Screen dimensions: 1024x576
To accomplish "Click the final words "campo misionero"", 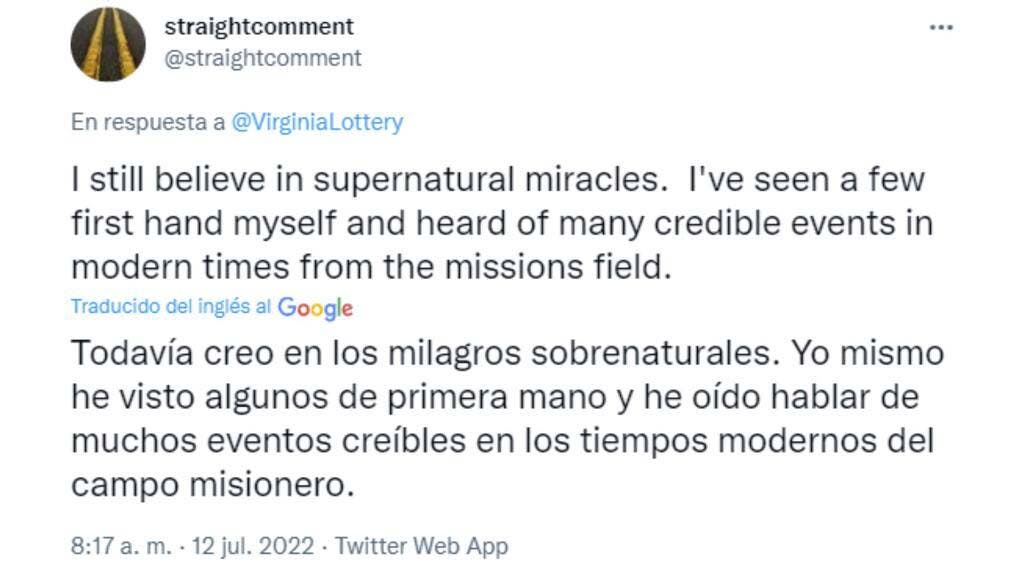I will [212, 485].
